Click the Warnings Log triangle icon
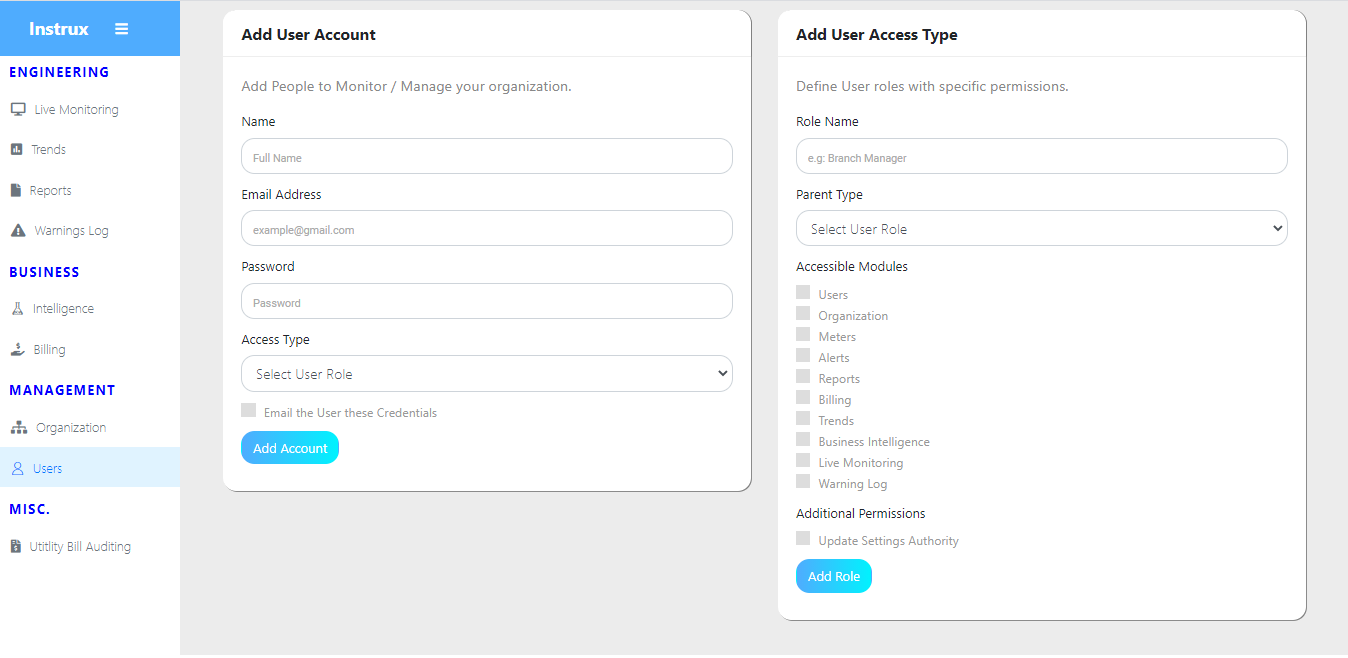1348x658 pixels. (x=17, y=230)
